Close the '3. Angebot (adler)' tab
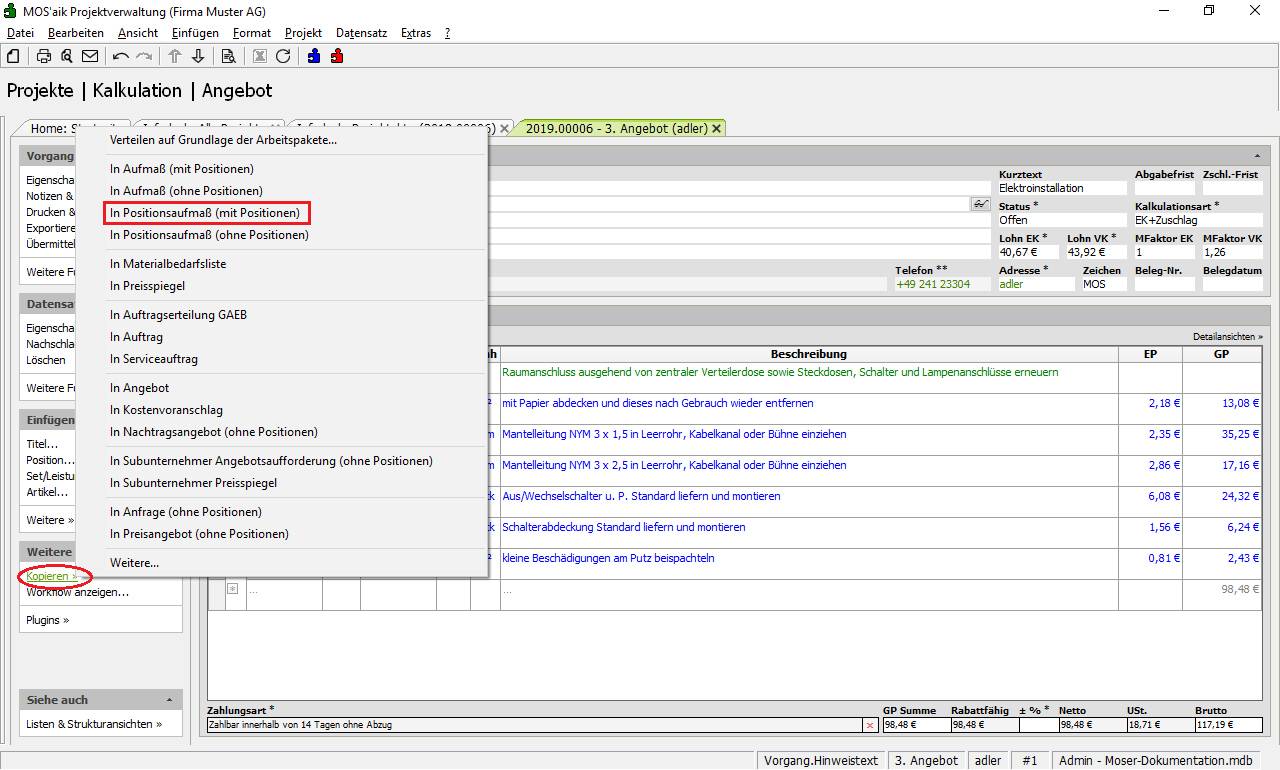This screenshot has height=770, width=1280. pos(716,129)
